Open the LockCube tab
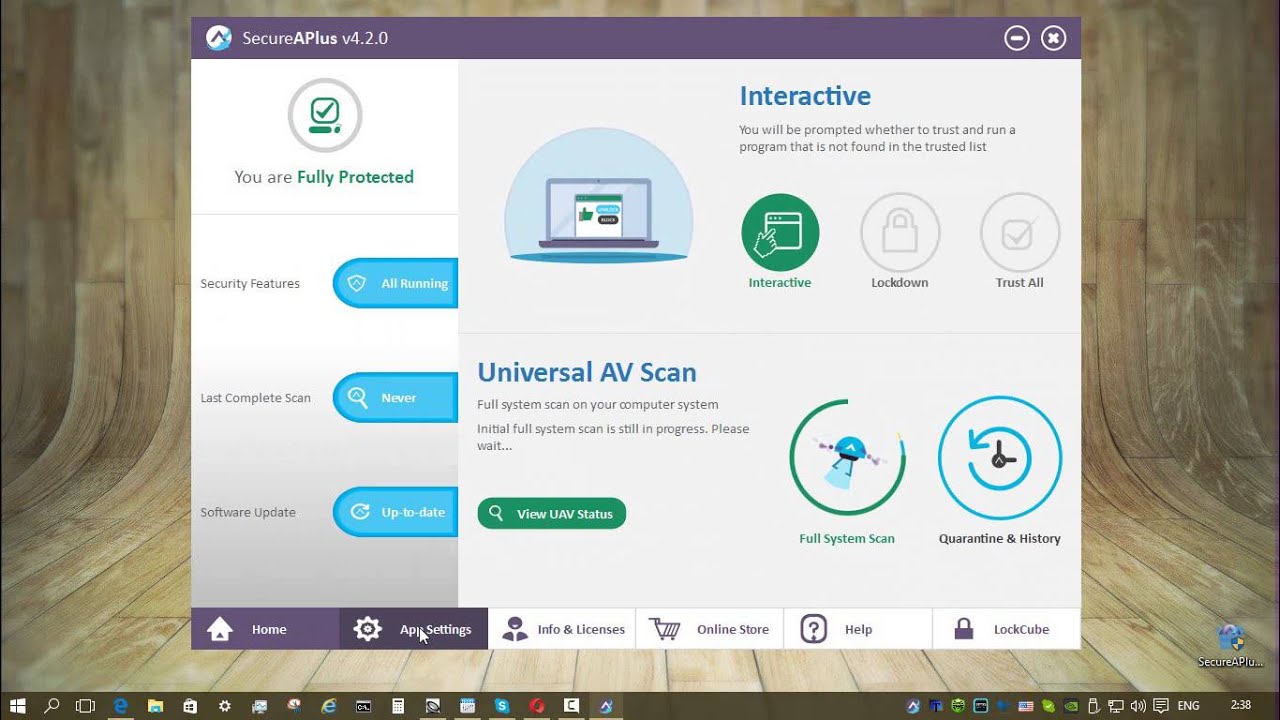This screenshot has width=1280, height=720. [x=1006, y=629]
